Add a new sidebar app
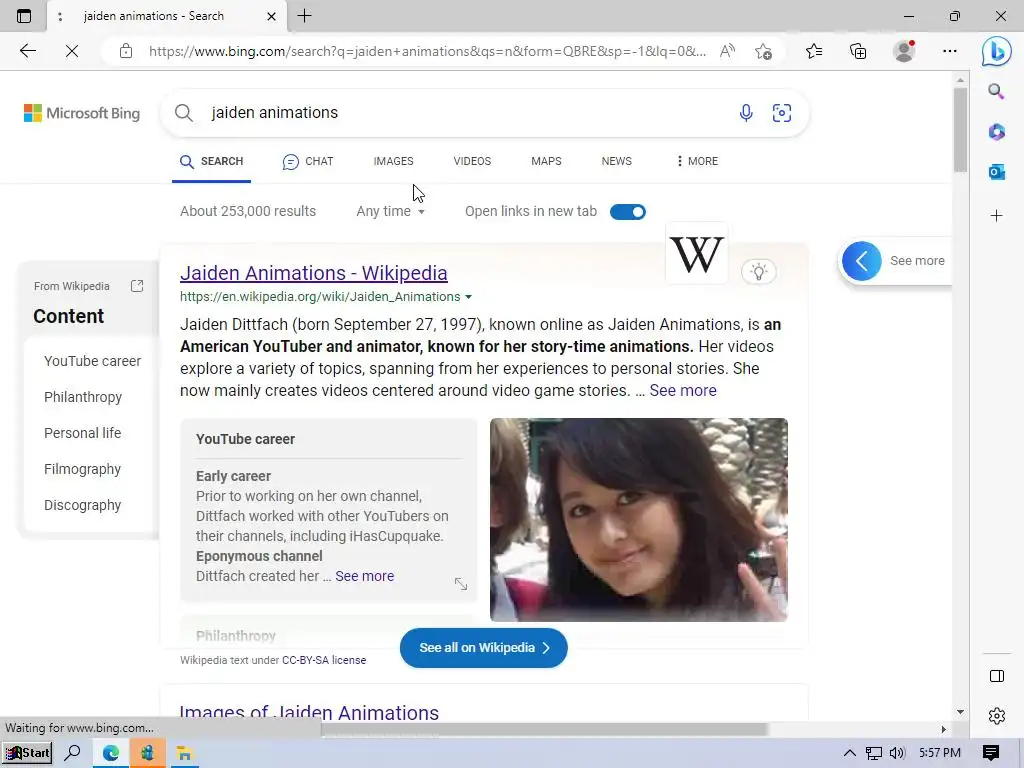Screen dimensions: 1024x768 click(996, 216)
